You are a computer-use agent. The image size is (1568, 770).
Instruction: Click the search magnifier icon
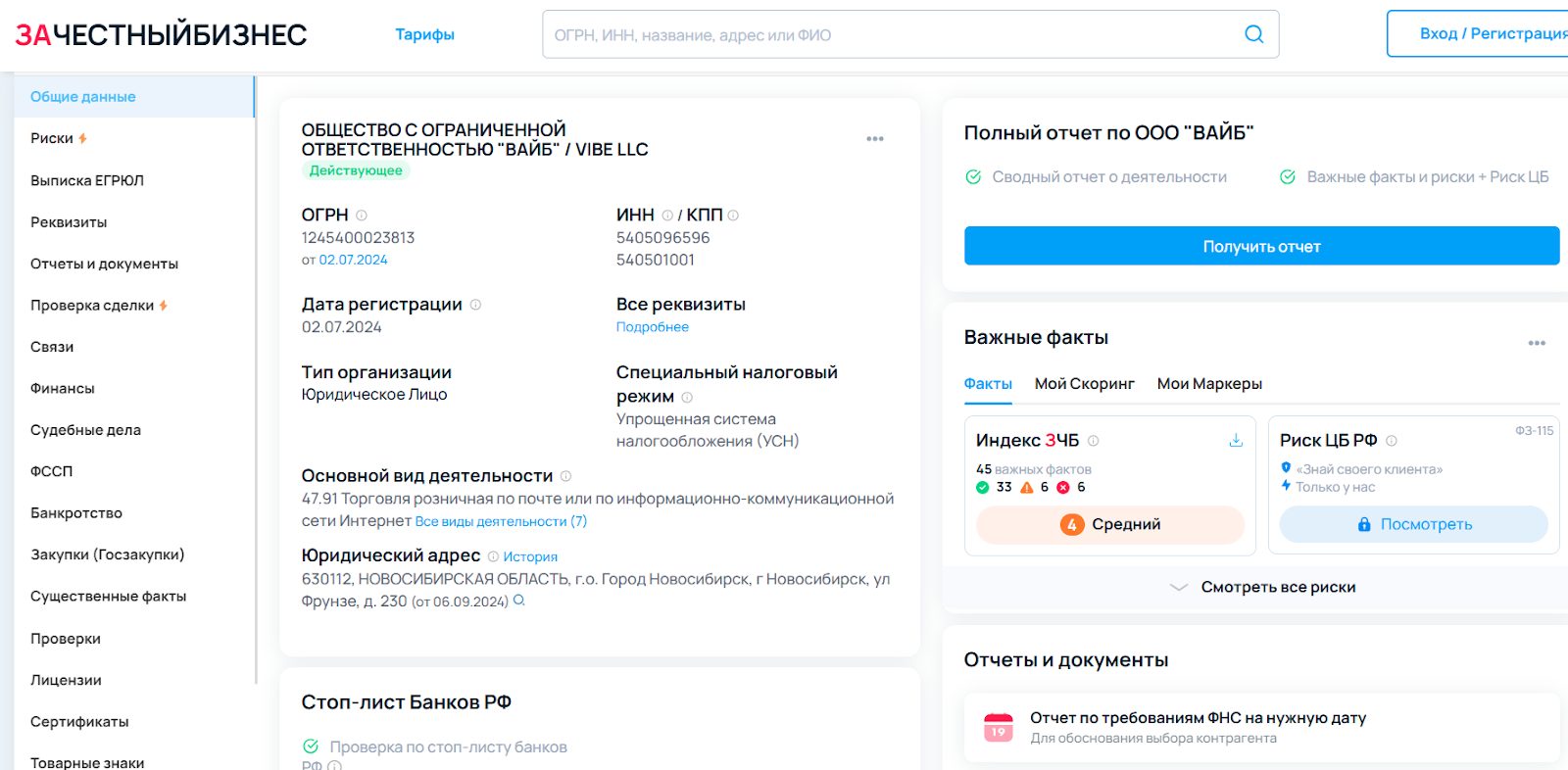pos(1253,34)
